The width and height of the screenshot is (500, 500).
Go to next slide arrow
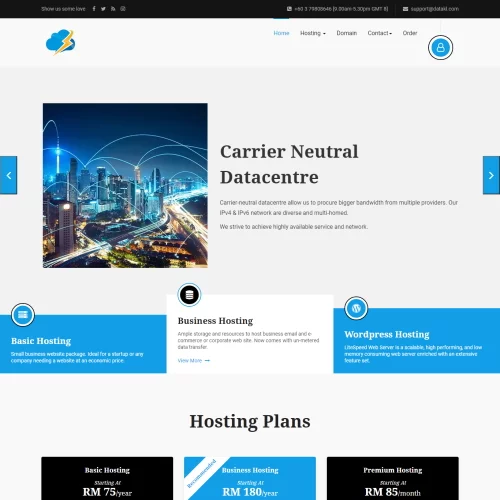(491, 175)
